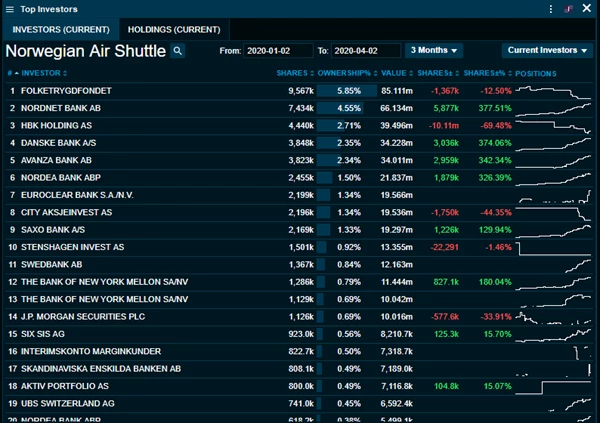The width and height of the screenshot is (600, 423).
Task: Select the J.P. MORGAN SECURITIES PLC row
Action: coord(299,317)
